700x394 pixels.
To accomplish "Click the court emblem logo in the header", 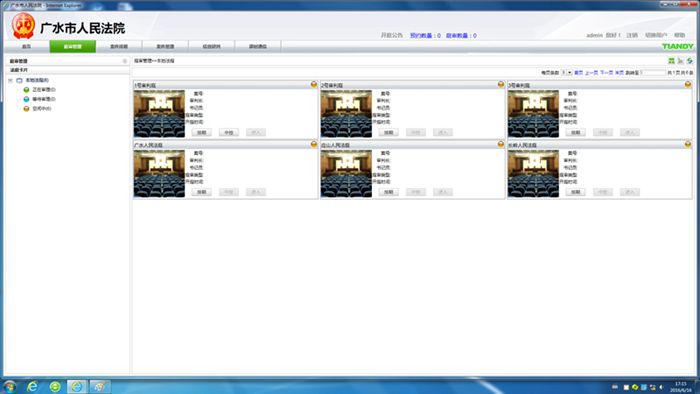I will tap(23, 26).
